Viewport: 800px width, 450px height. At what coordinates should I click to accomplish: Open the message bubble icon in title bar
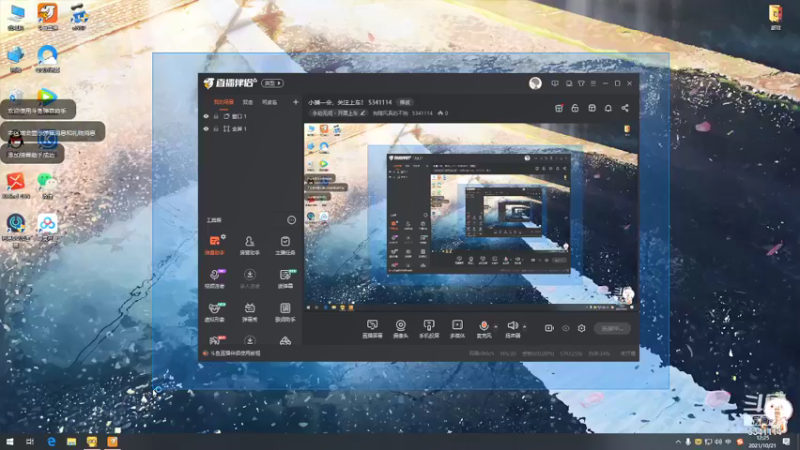[x=555, y=83]
